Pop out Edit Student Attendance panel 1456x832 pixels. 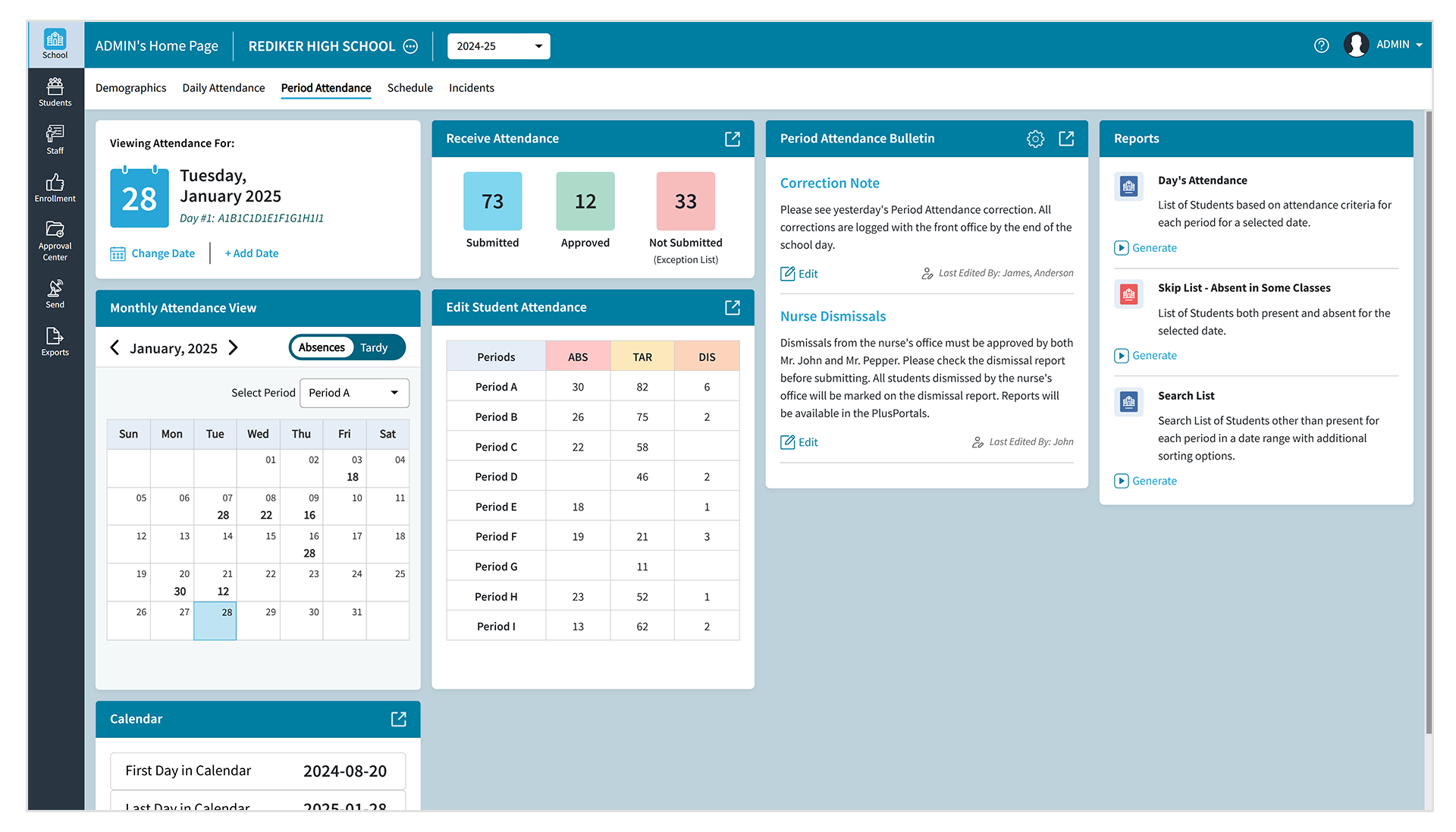click(x=732, y=307)
